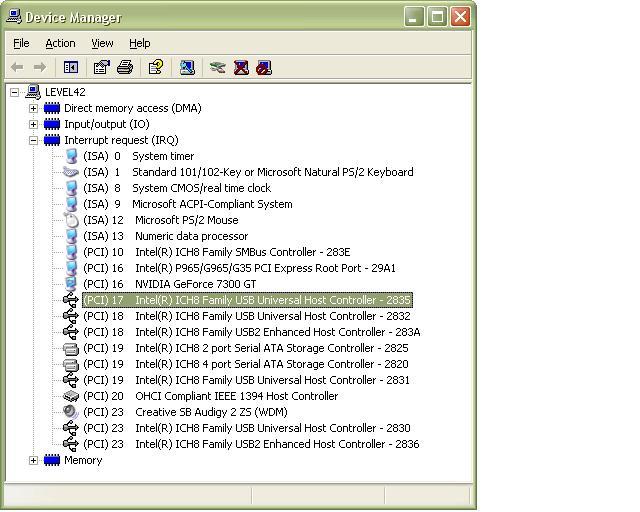Collapse the Interrupt request (IRQ) node
This screenshot has height=512, width=640.
coord(33,140)
